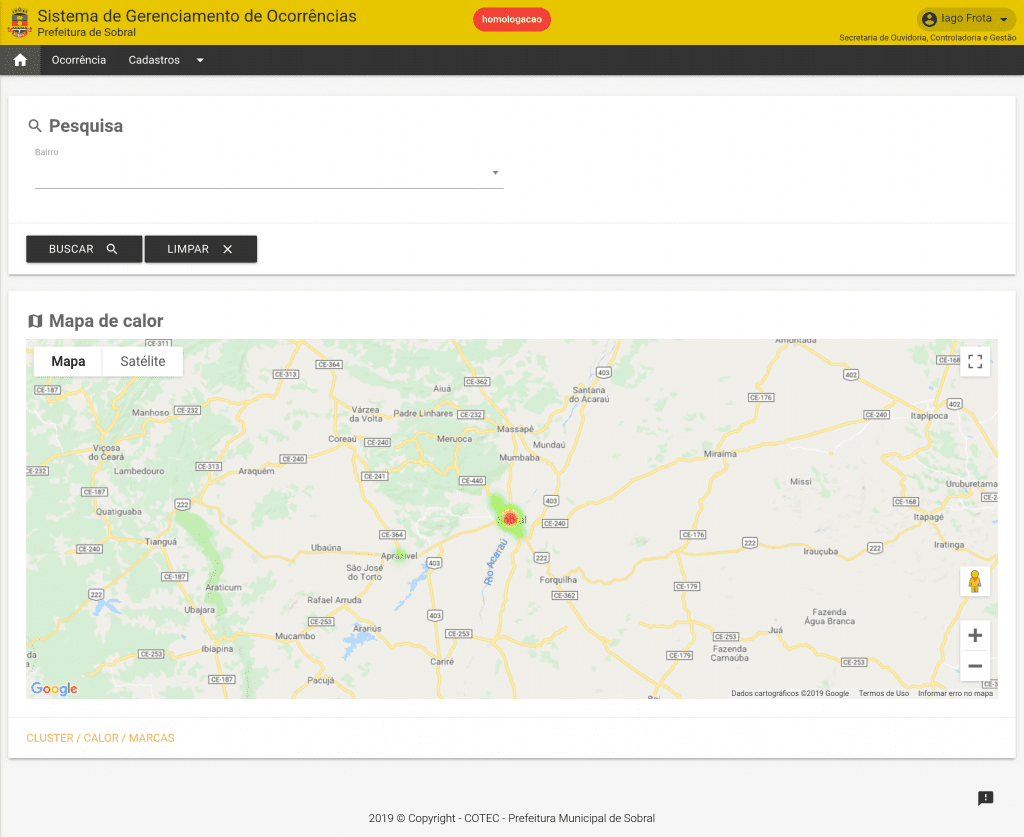Click the Google logo on map

click(54, 689)
